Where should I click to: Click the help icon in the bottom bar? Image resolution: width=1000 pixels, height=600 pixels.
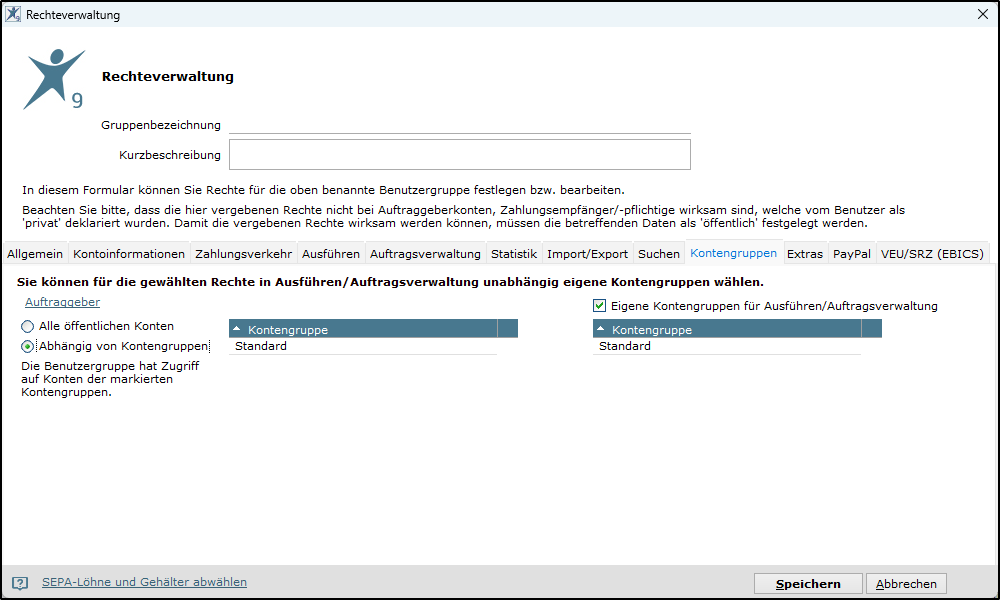point(20,583)
